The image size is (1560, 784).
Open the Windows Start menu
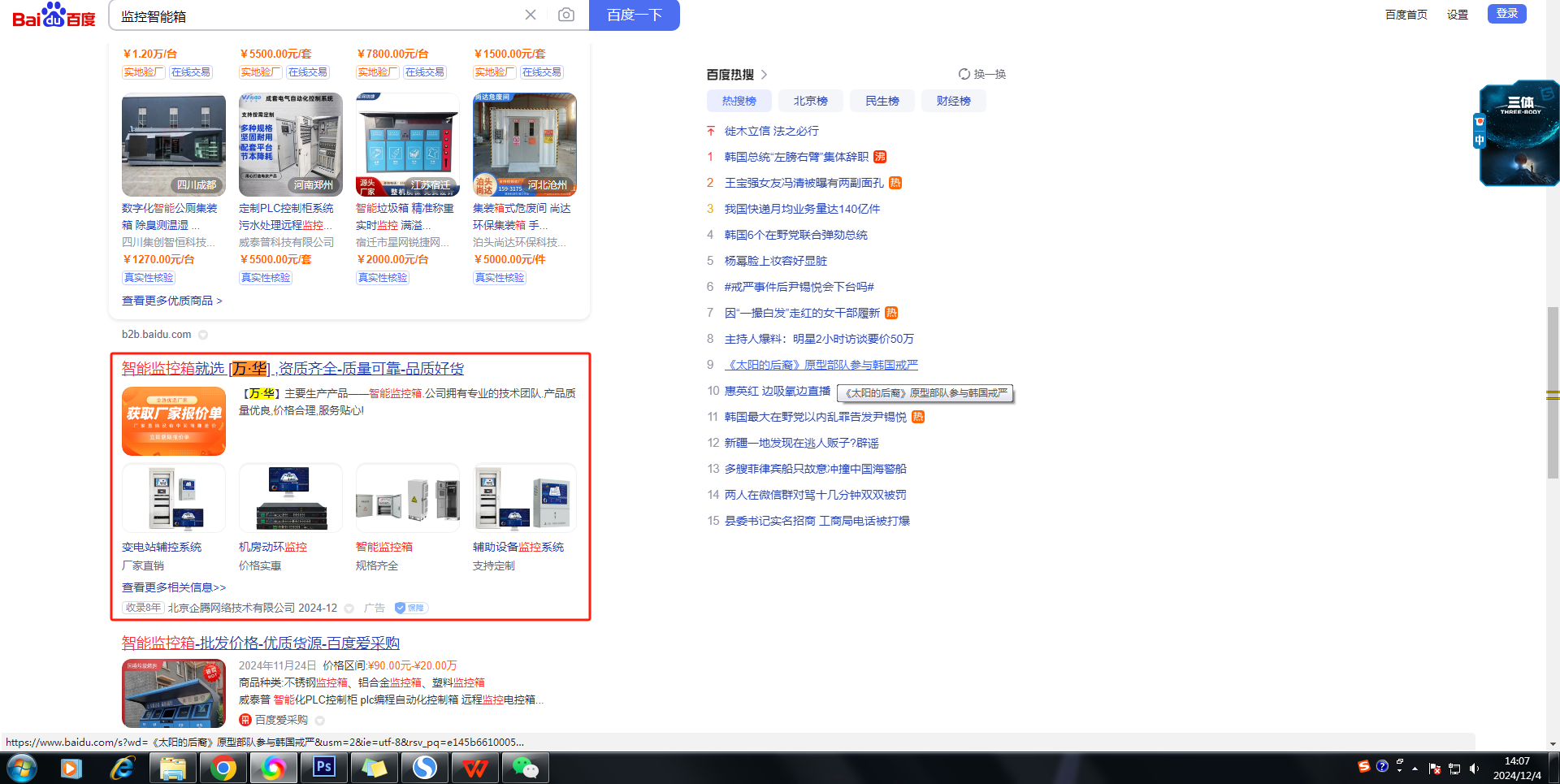(x=22, y=768)
